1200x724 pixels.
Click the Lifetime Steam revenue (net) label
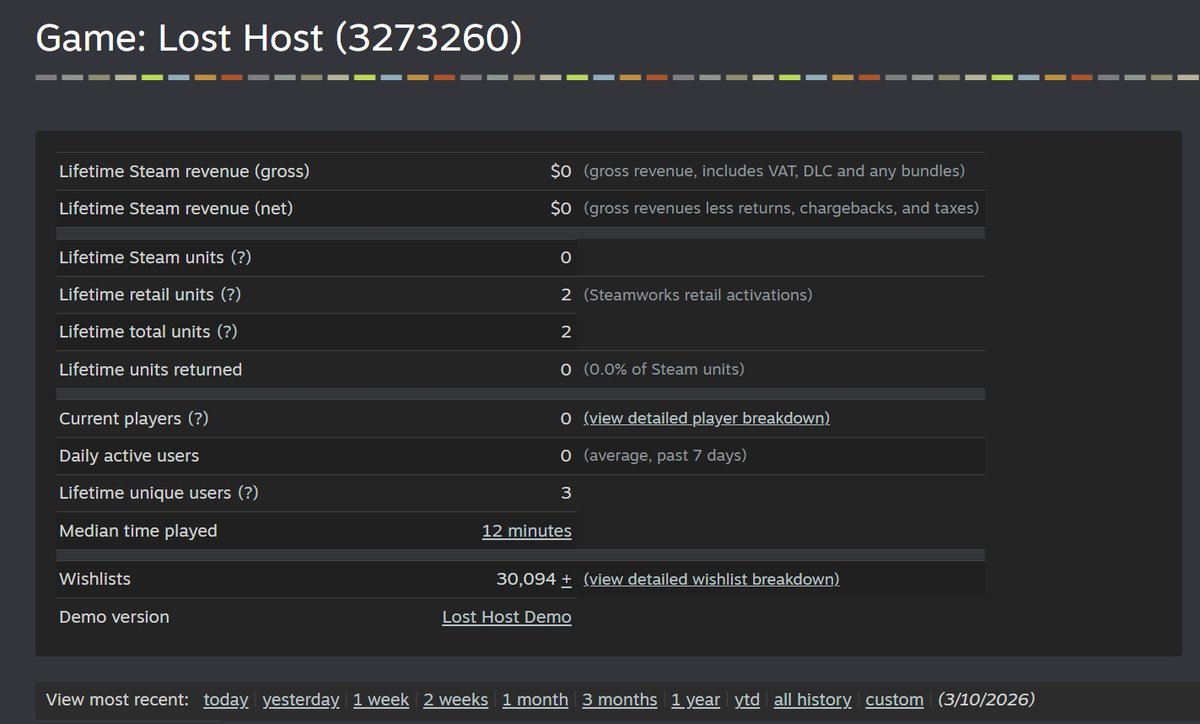(x=176, y=209)
